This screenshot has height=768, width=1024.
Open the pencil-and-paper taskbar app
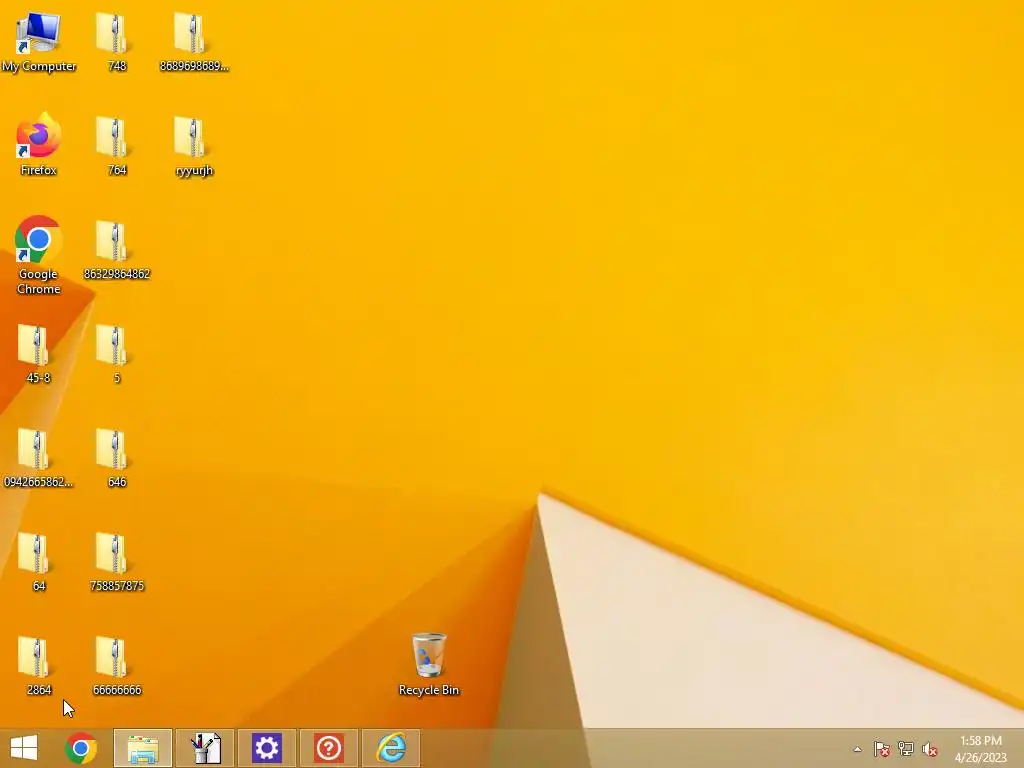[204, 748]
